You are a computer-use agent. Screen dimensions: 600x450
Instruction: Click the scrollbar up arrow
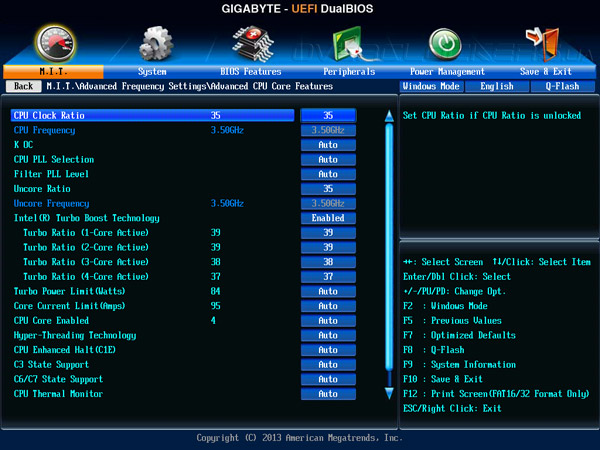click(x=389, y=116)
